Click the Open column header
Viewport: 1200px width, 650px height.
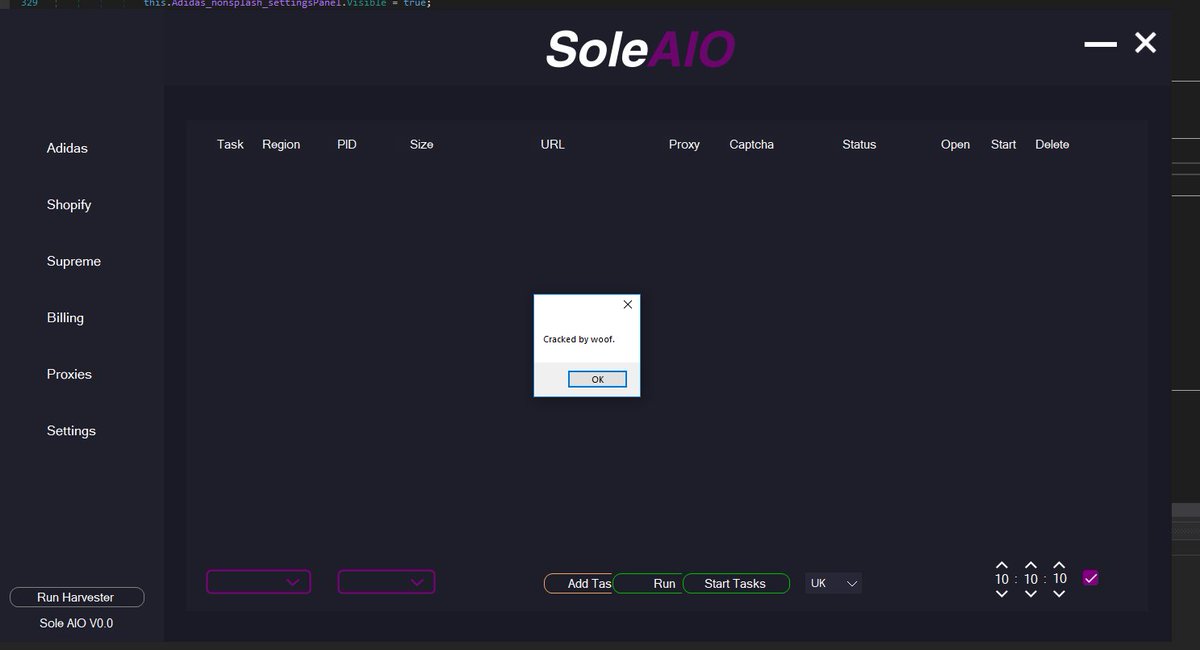tap(955, 145)
